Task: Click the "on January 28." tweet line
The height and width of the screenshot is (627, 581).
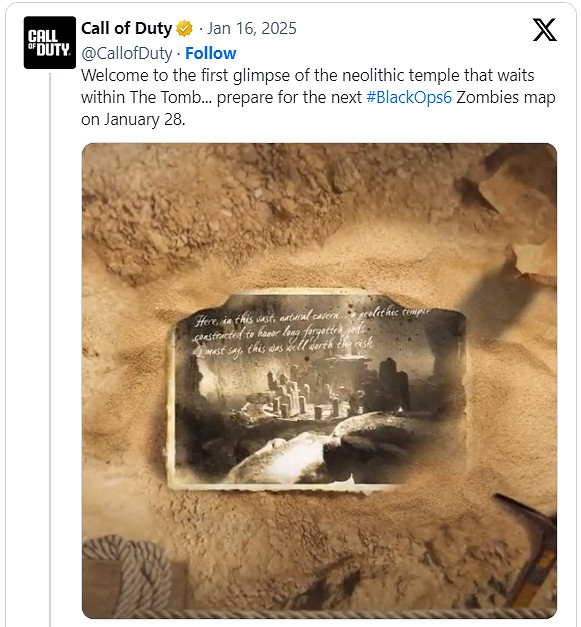Action: click(x=133, y=120)
